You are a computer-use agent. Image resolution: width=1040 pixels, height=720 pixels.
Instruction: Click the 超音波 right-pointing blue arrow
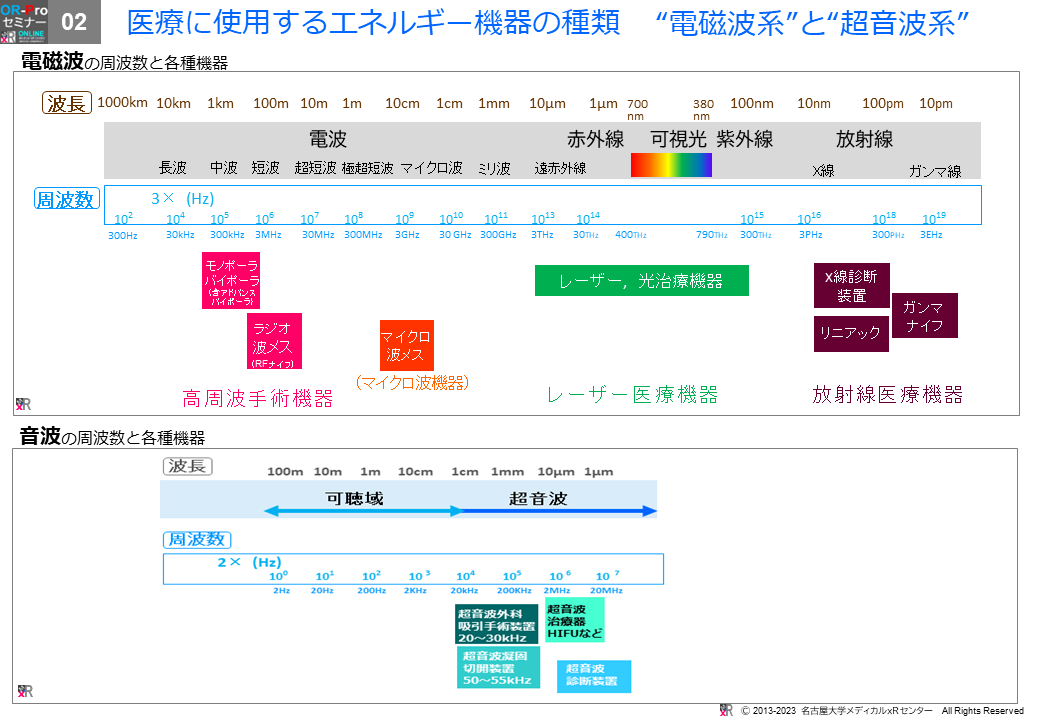(557, 510)
